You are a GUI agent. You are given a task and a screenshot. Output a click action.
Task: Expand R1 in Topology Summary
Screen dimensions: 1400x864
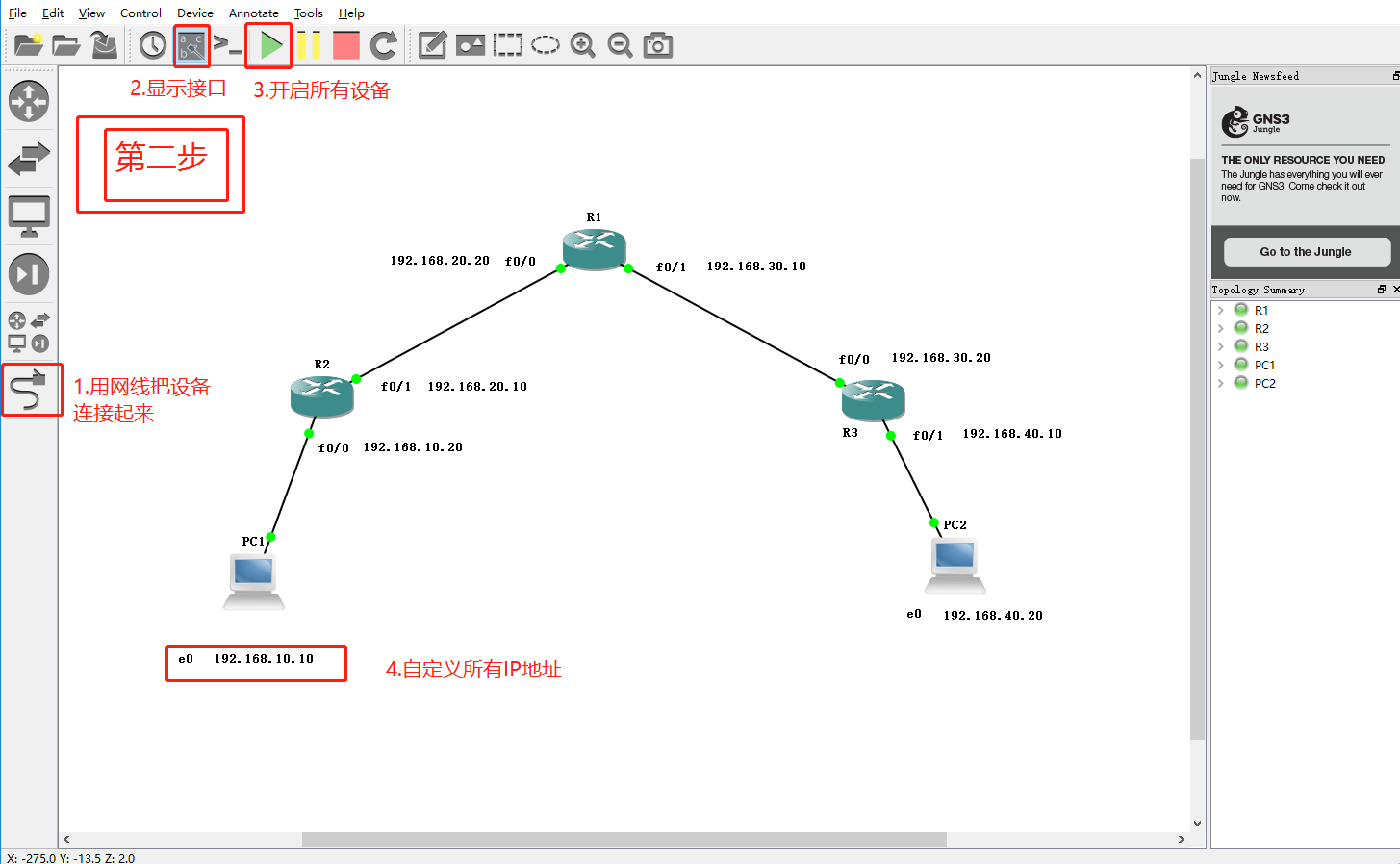[1221, 310]
